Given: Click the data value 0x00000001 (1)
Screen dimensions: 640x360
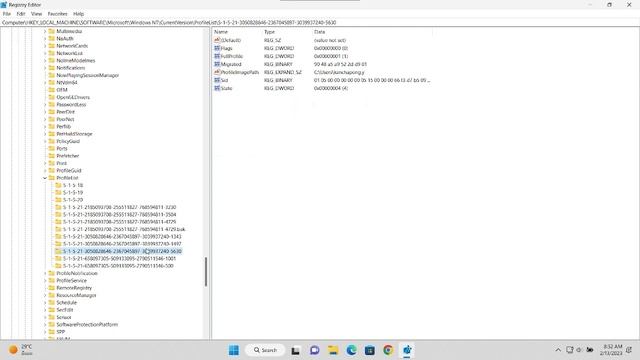Looking at the screenshot, I should tap(331, 56).
